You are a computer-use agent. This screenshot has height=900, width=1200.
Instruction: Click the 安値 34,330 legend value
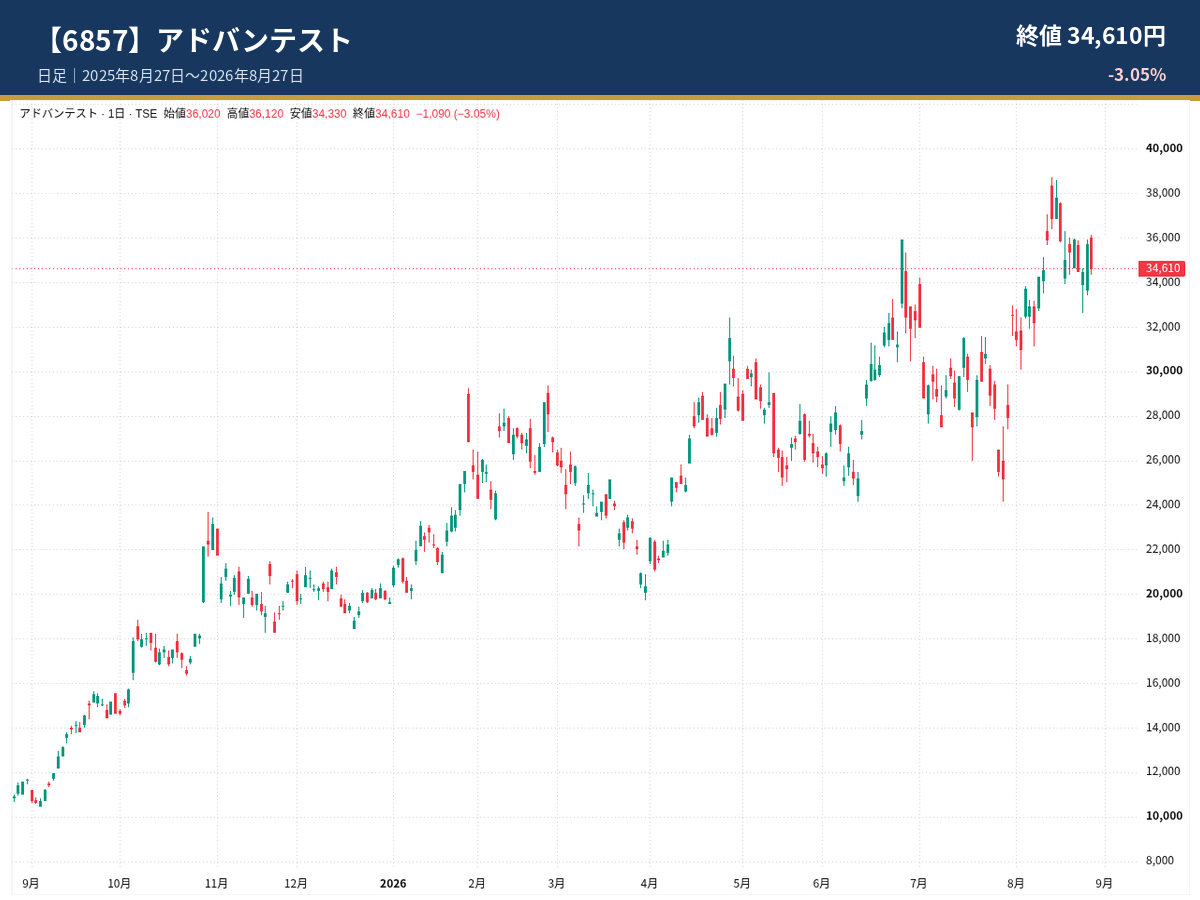click(x=318, y=114)
